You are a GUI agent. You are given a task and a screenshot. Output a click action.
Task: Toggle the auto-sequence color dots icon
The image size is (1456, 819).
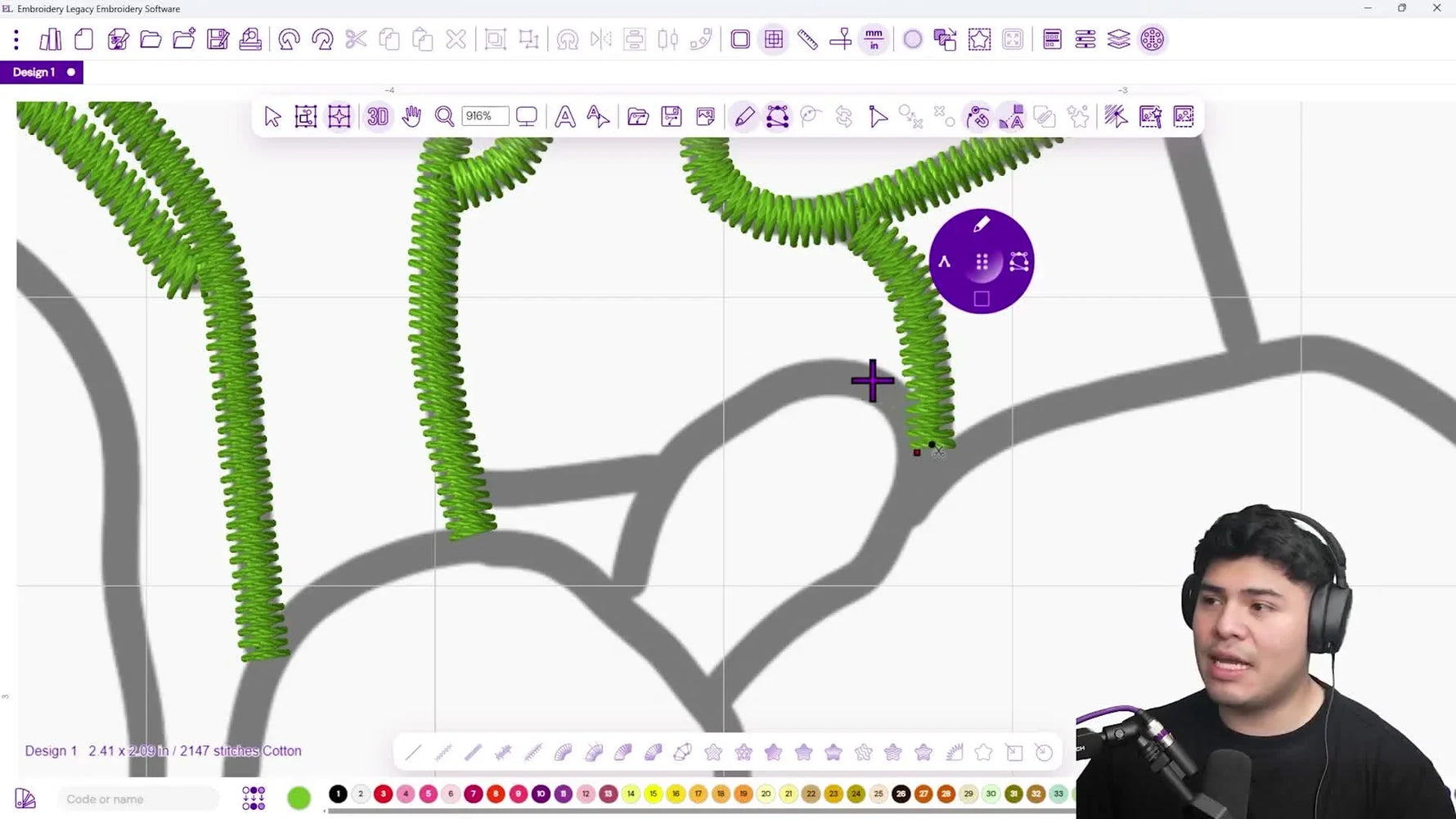click(254, 798)
